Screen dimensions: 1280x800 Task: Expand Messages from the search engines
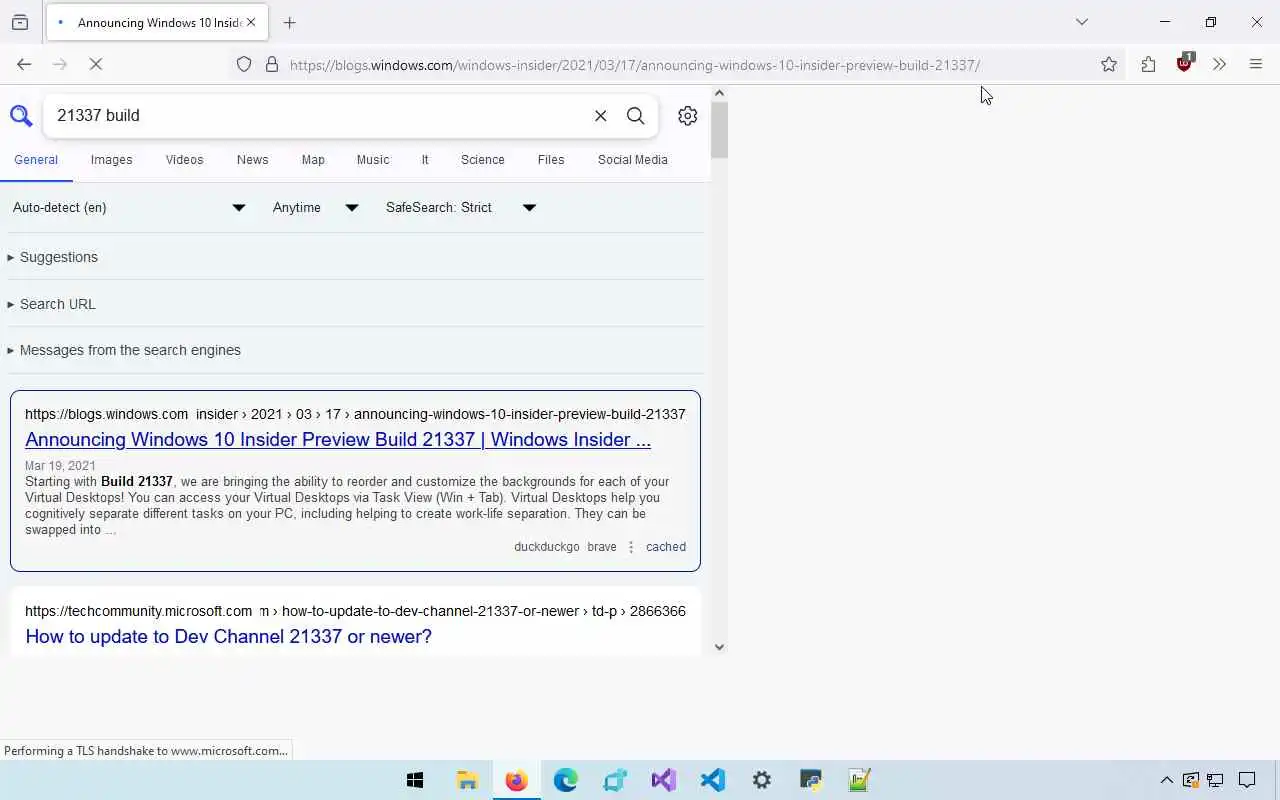click(x=124, y=350)
